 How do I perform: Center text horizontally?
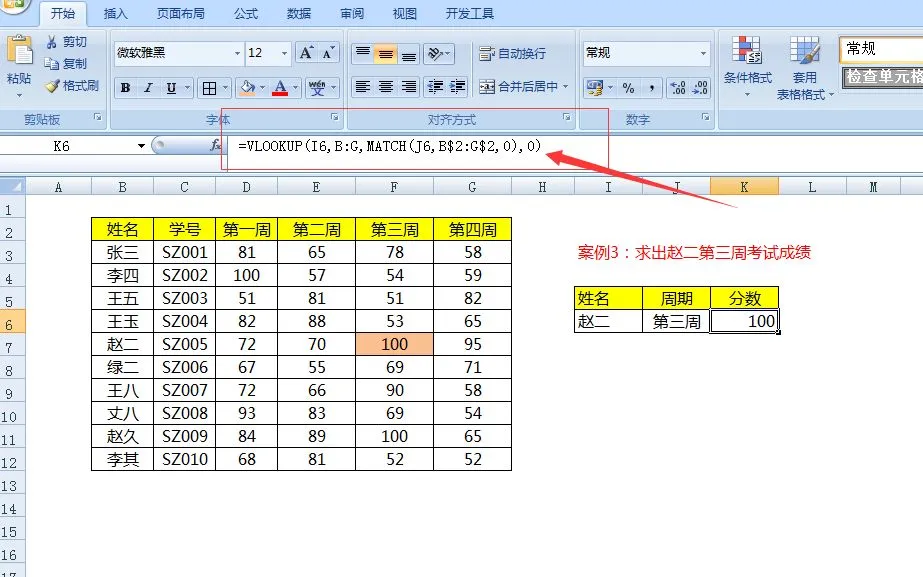(x=386, y=87)
